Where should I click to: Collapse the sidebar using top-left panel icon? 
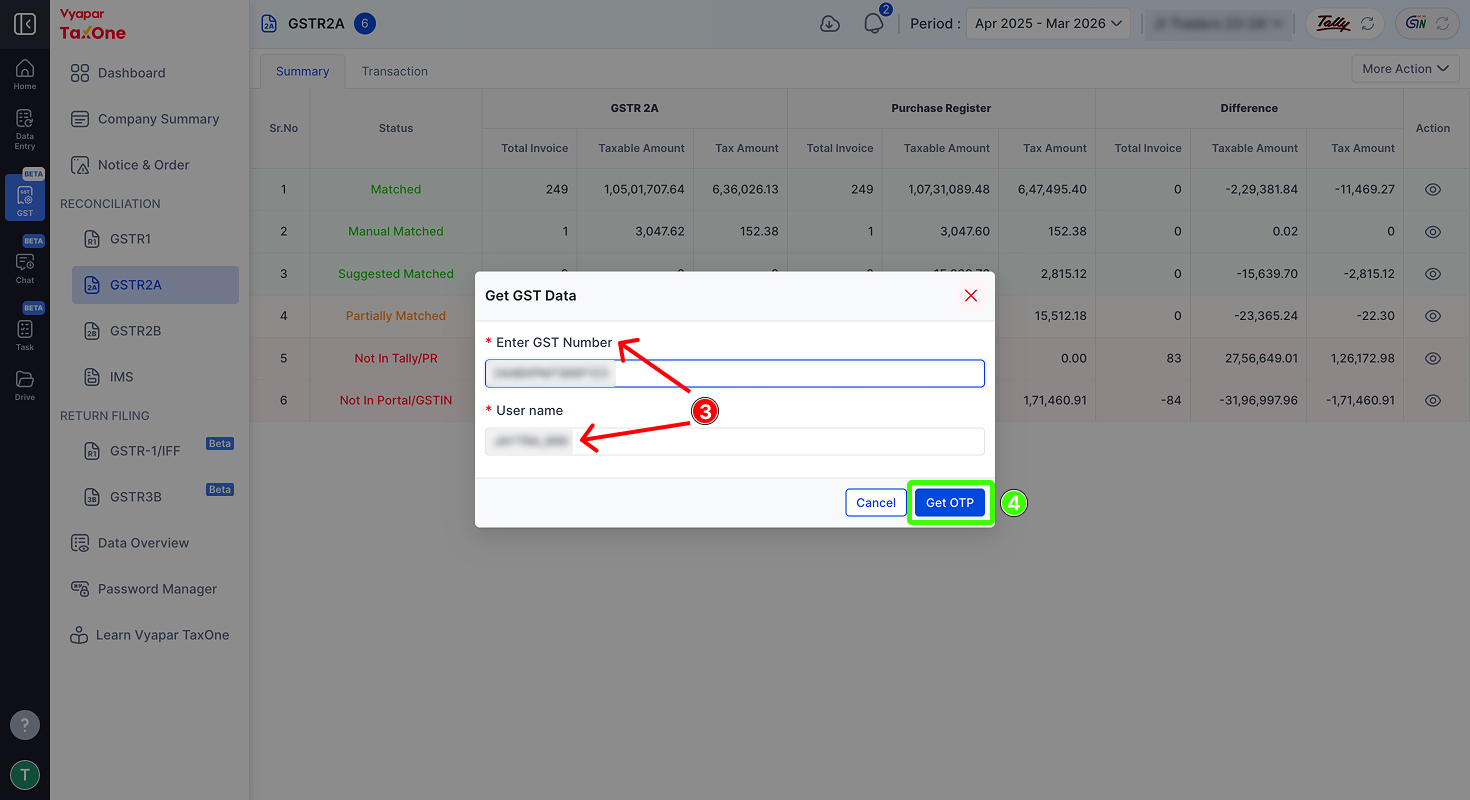(25, 24)
